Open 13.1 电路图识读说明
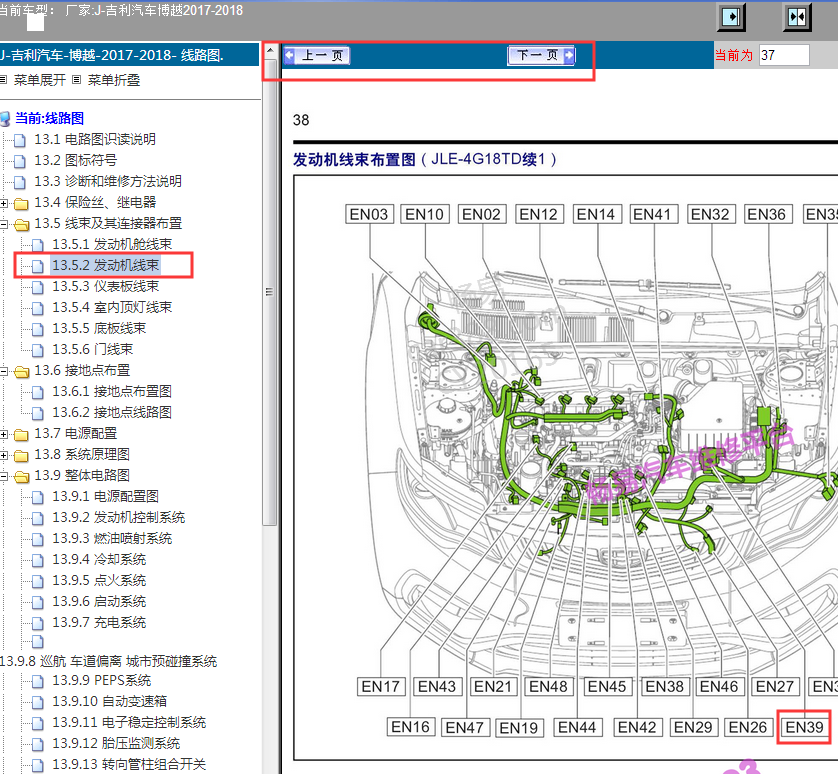The width and height of the screenshot is (838, 774). (x=95, y=140)
